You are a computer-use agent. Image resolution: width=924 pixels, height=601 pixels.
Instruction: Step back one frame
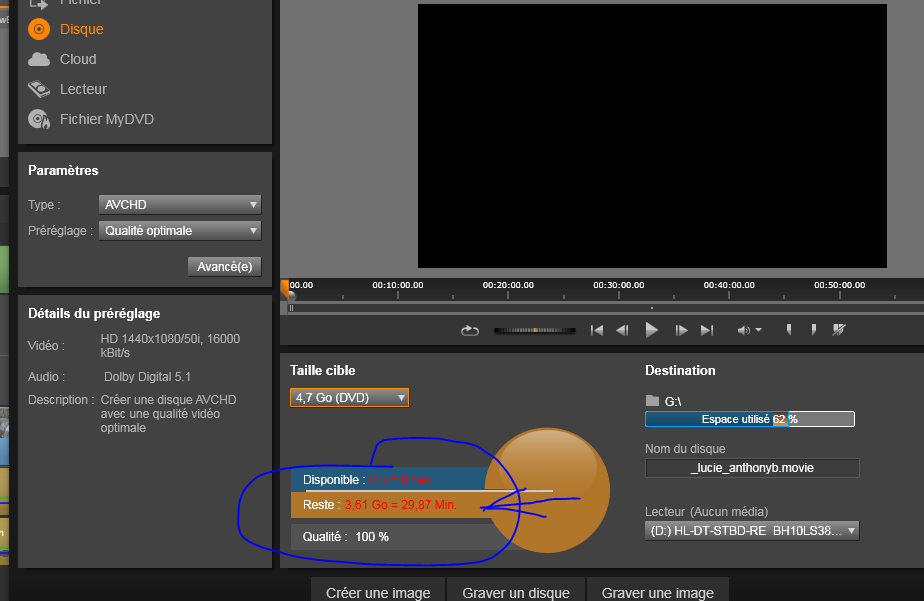[x=622, y=331]
